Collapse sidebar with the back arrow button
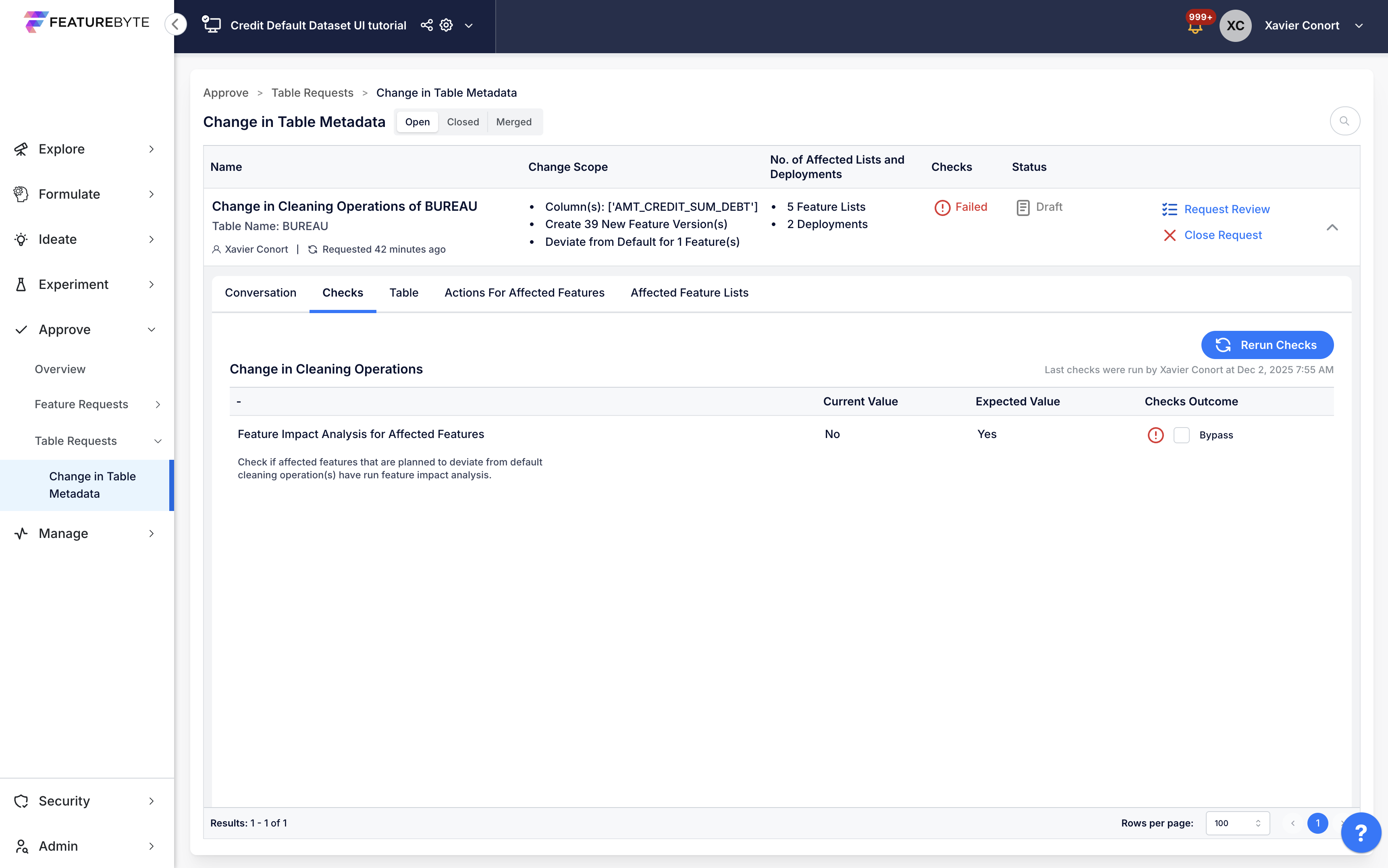The height and width of the screenshot is (868, 1388). (176, 25)
